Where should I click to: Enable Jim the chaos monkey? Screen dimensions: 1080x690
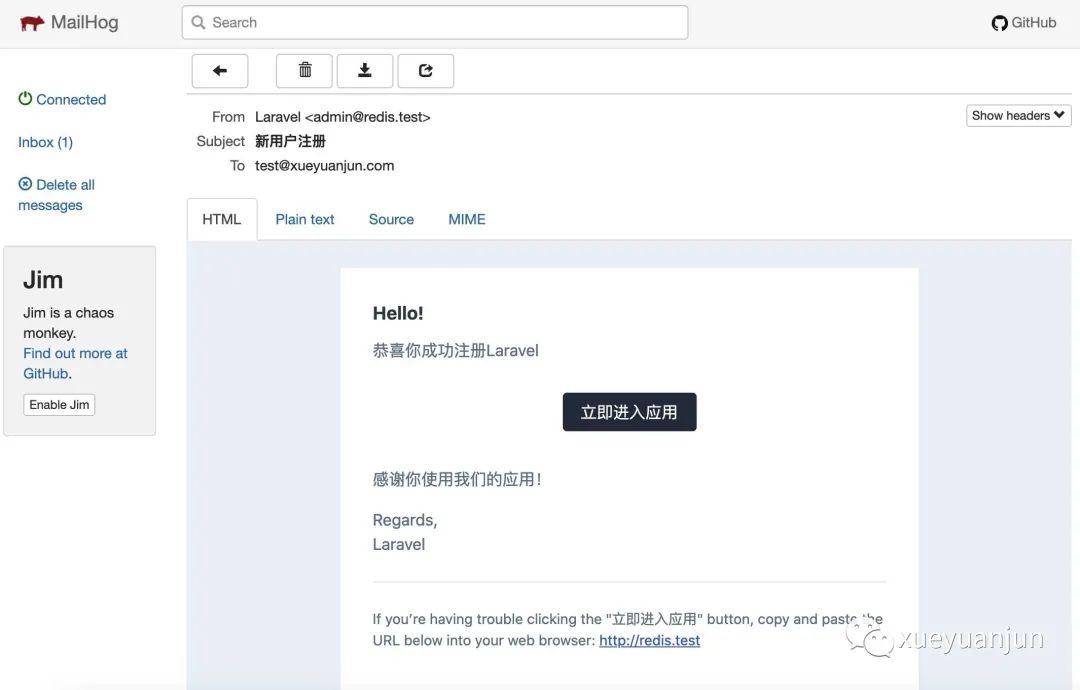point(58,404)
